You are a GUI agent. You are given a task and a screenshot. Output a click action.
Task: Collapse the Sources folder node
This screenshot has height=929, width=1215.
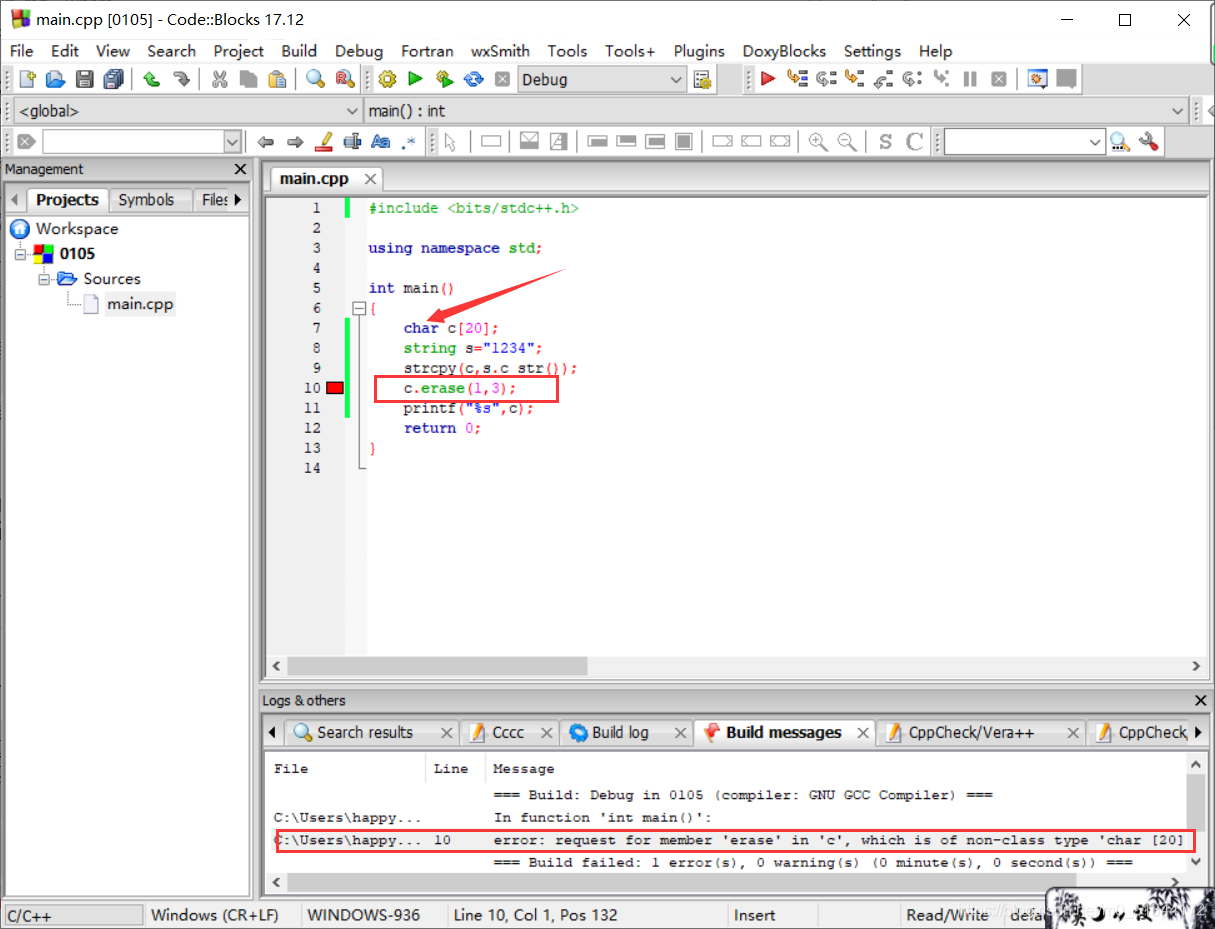44,279
